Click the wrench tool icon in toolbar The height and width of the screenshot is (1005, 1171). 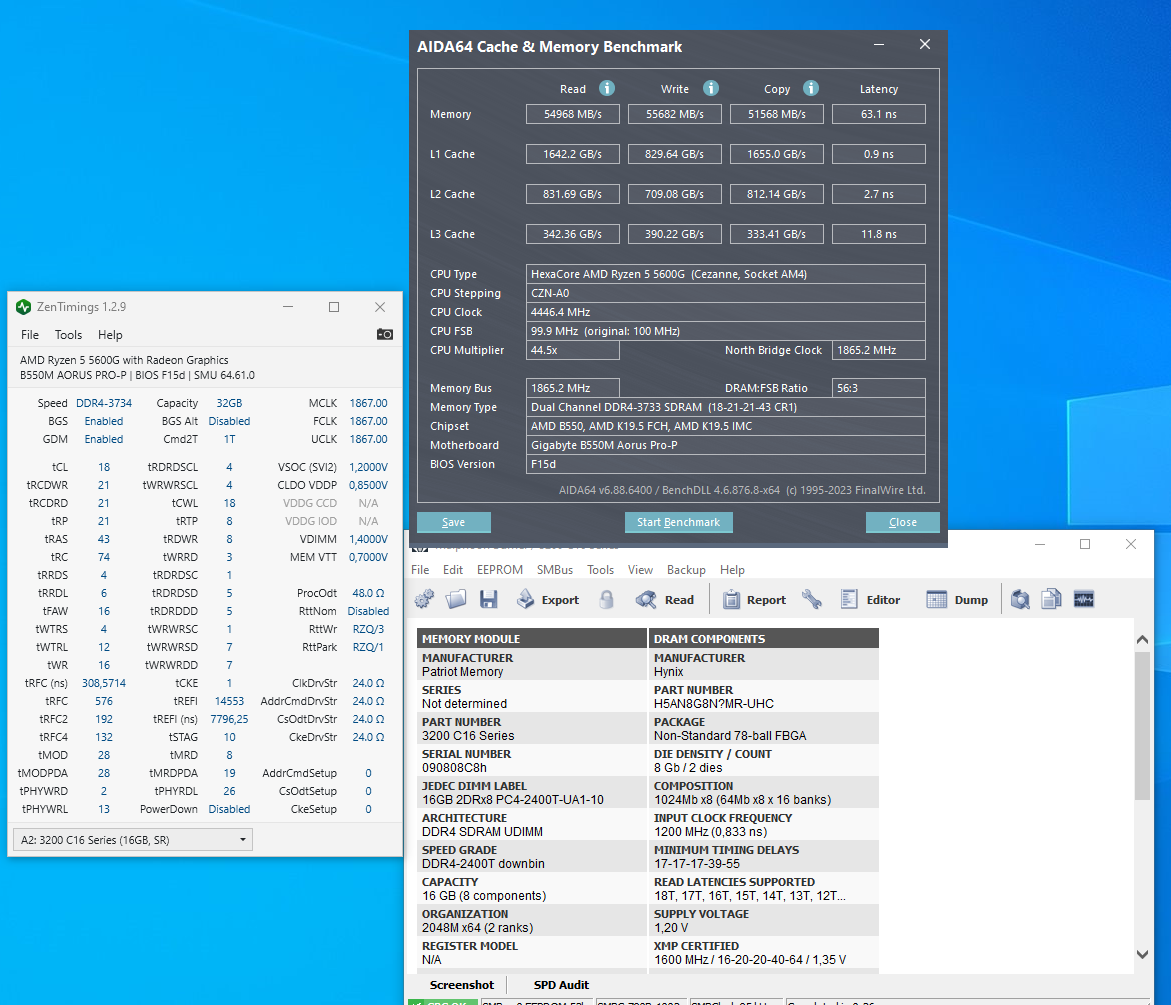[x=812, y=600]
